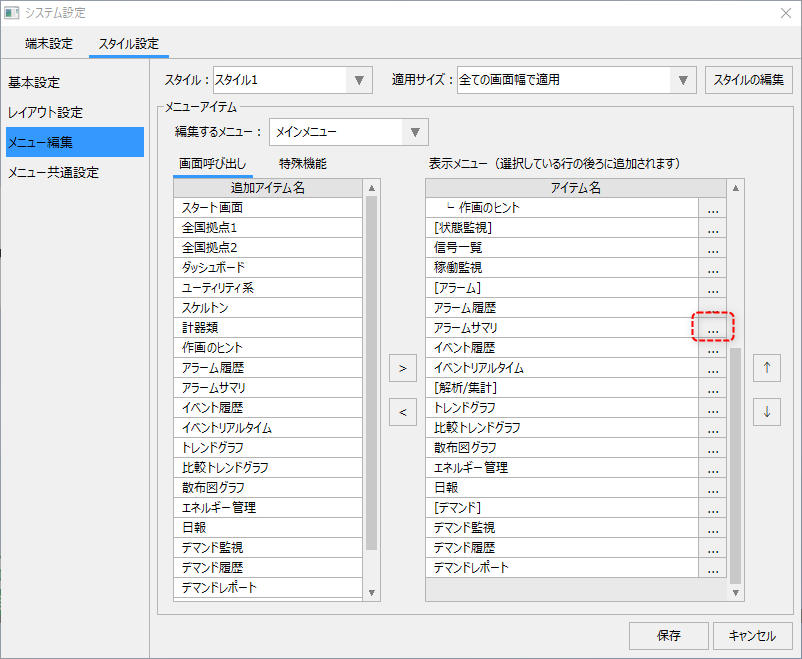The width and height of the screenshot is (802, 659).
Task: Click the < button to remove item
Action: click(402, 411)
